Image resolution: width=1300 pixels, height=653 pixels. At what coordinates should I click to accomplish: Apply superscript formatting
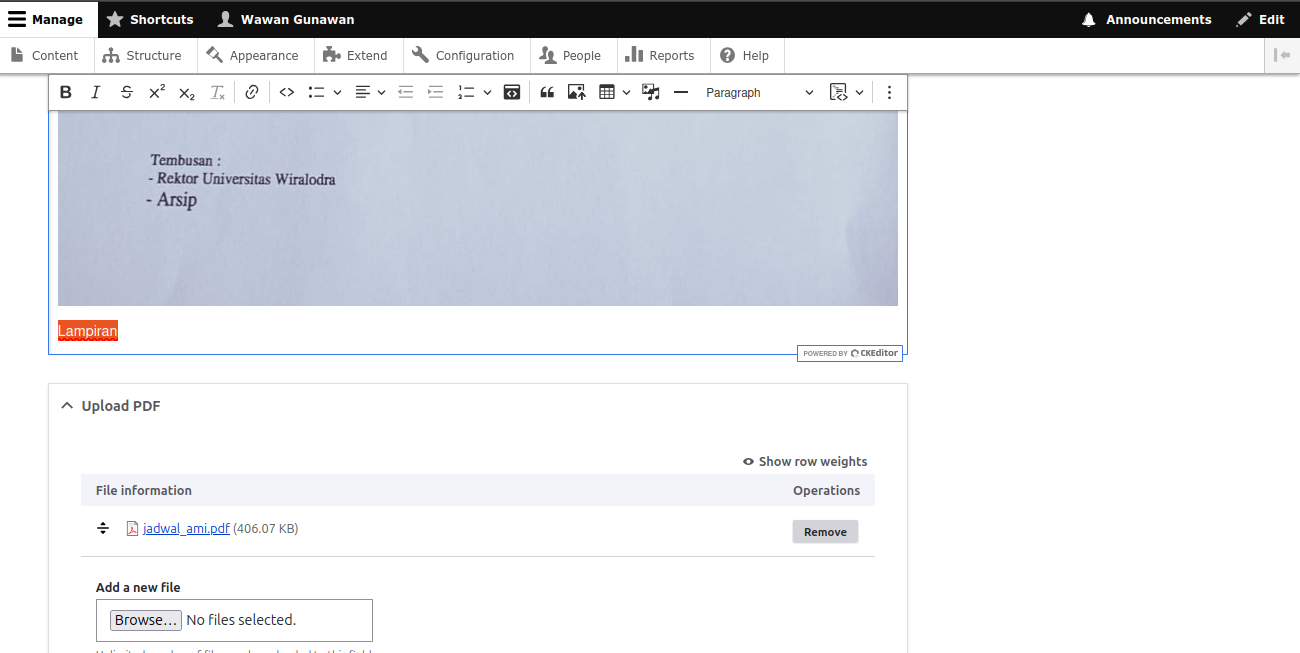pos(157,92)
